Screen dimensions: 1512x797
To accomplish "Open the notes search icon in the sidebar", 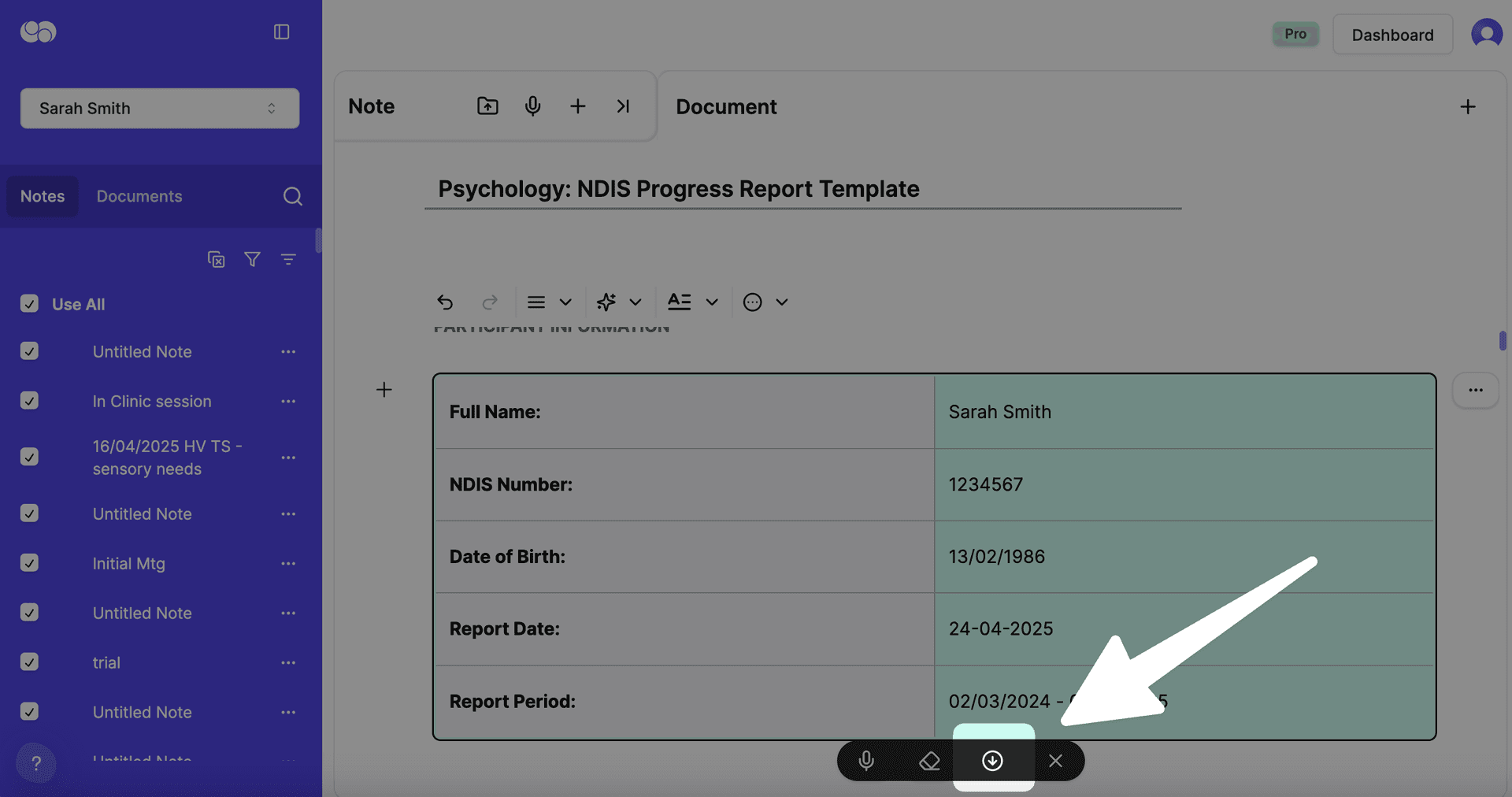I will click(292, 196).
